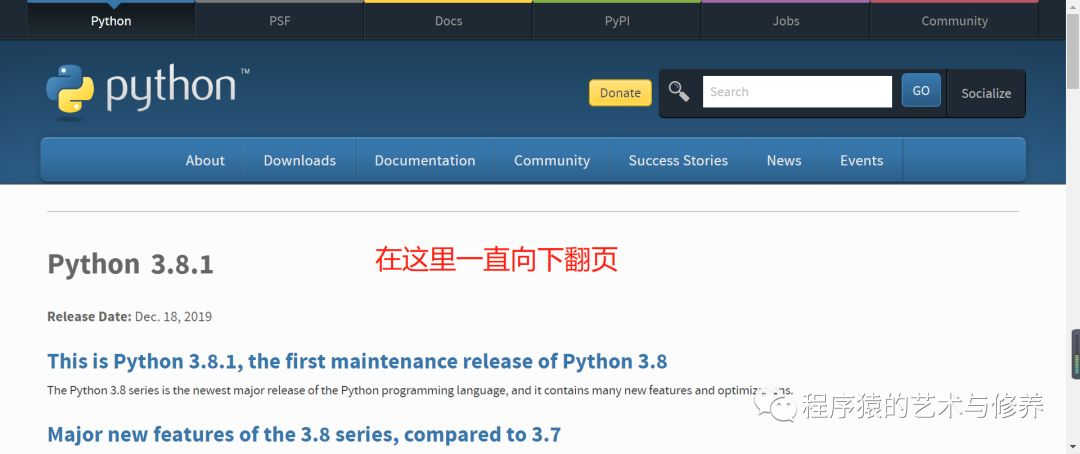1080x454 pixels.
Task: Open the Jobs top tab
Action: pyautogui.click(x=786, y=21)
